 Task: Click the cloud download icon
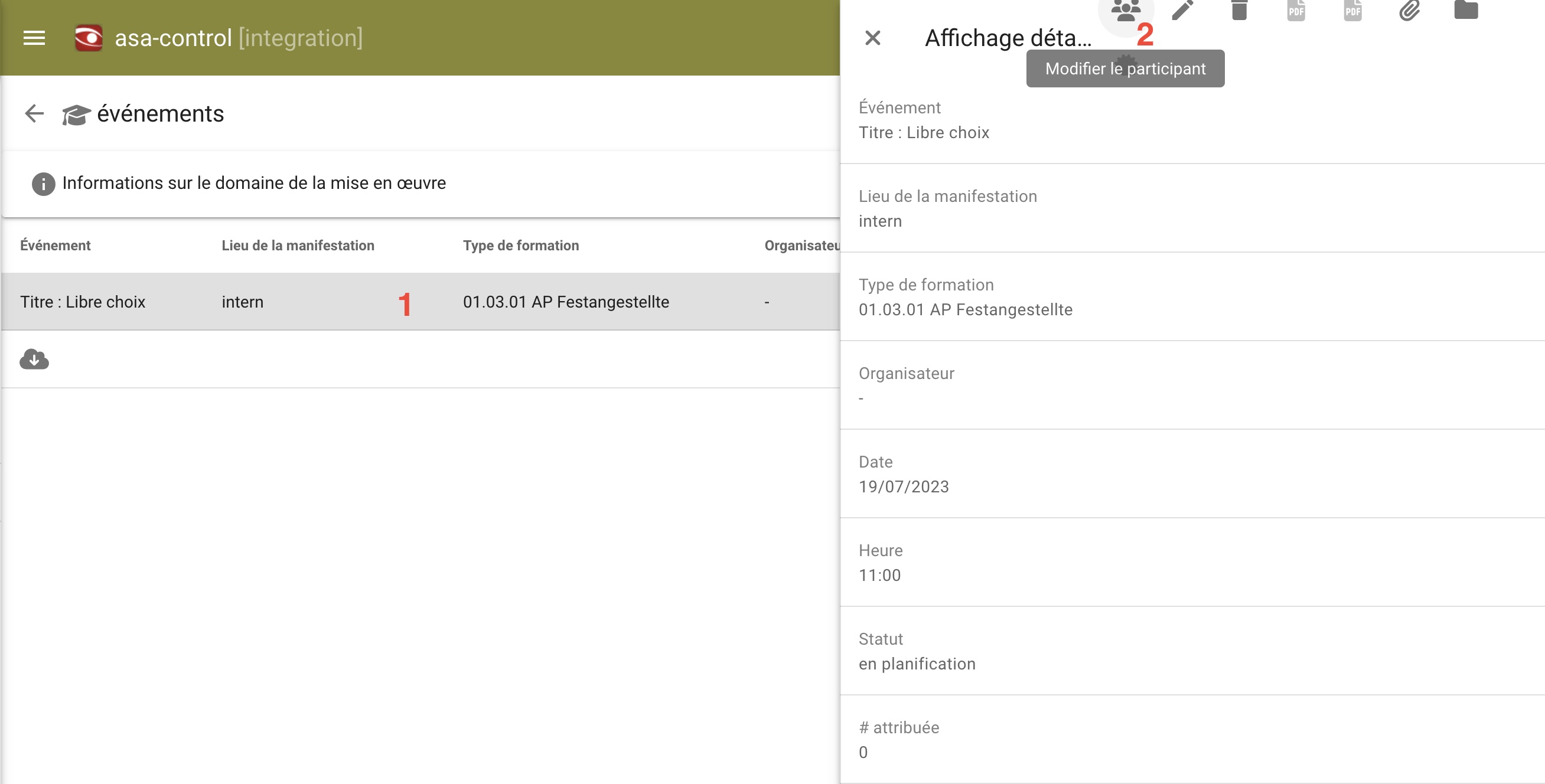click(34, 359)
